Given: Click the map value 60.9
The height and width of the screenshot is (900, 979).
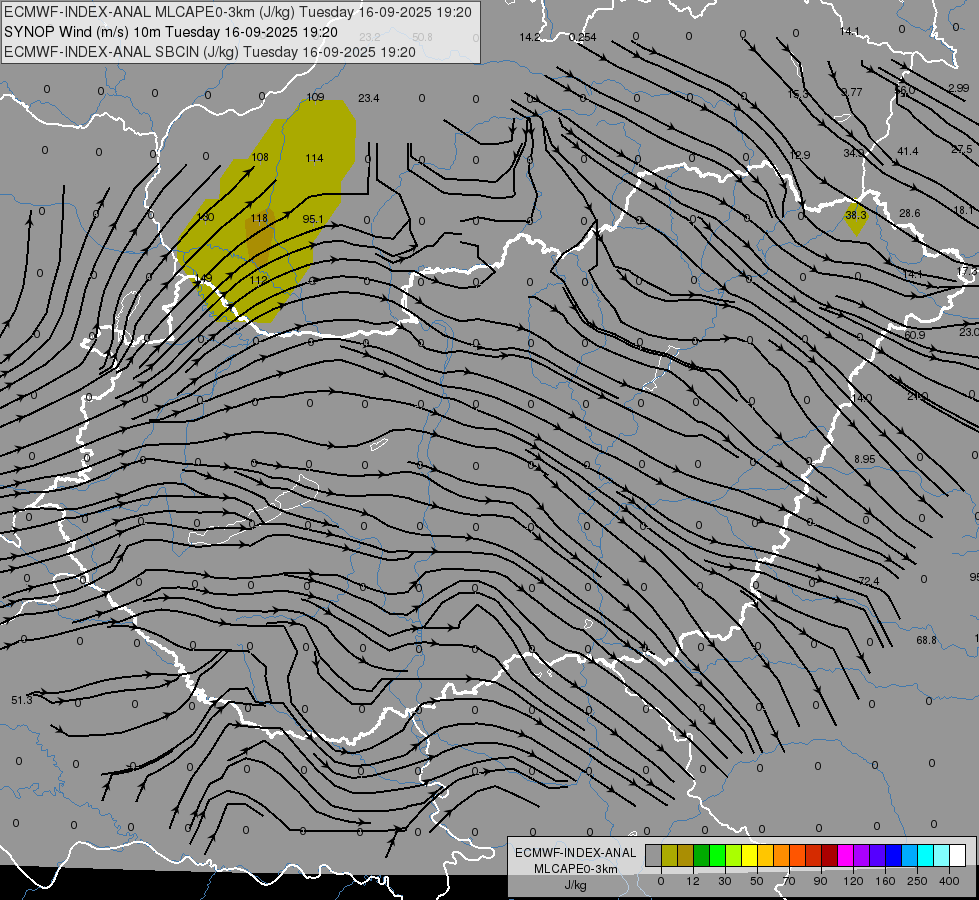Looking at the screenshot, I should click(x=914, y=335).
